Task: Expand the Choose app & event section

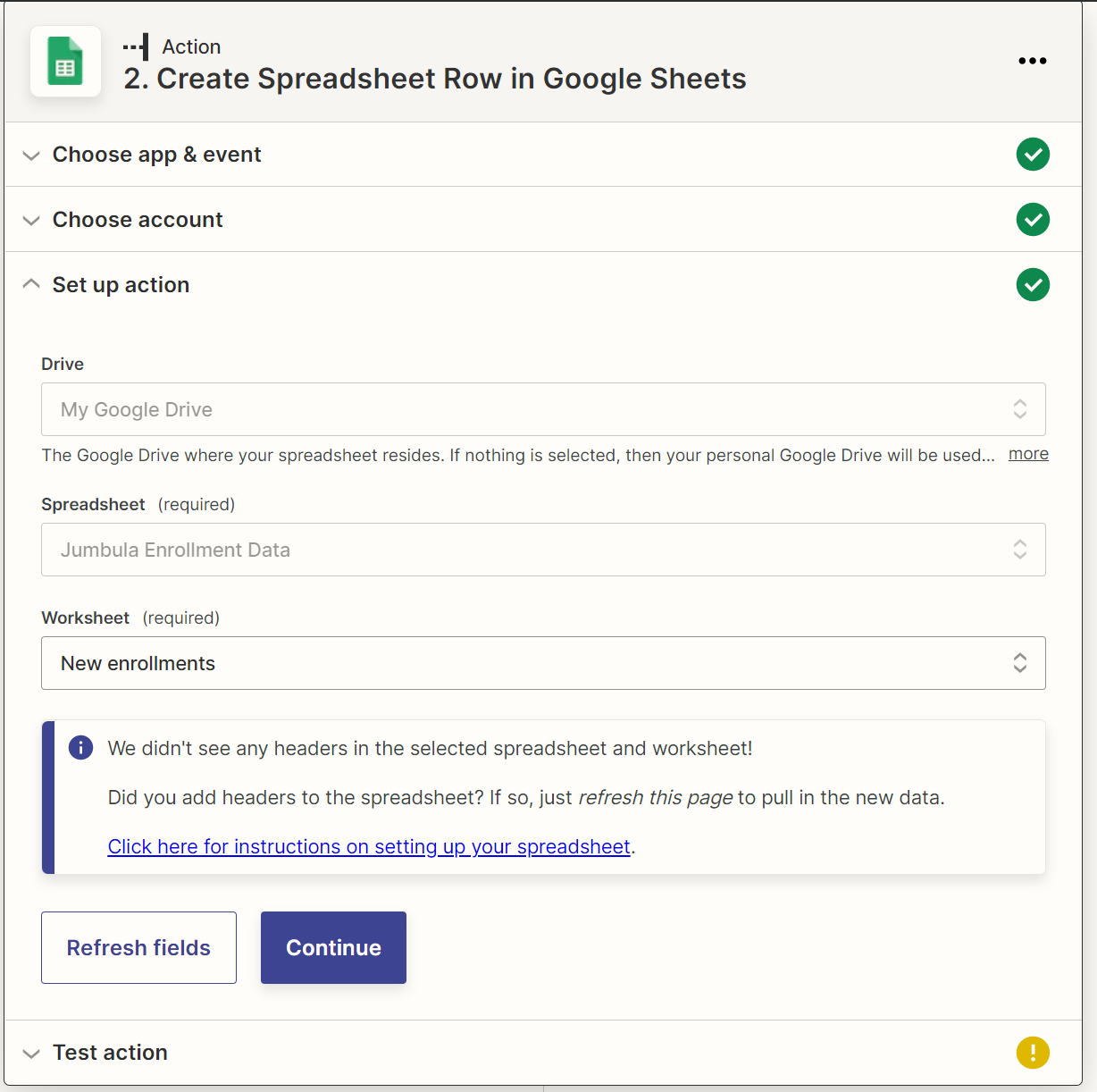Action: 31,155
